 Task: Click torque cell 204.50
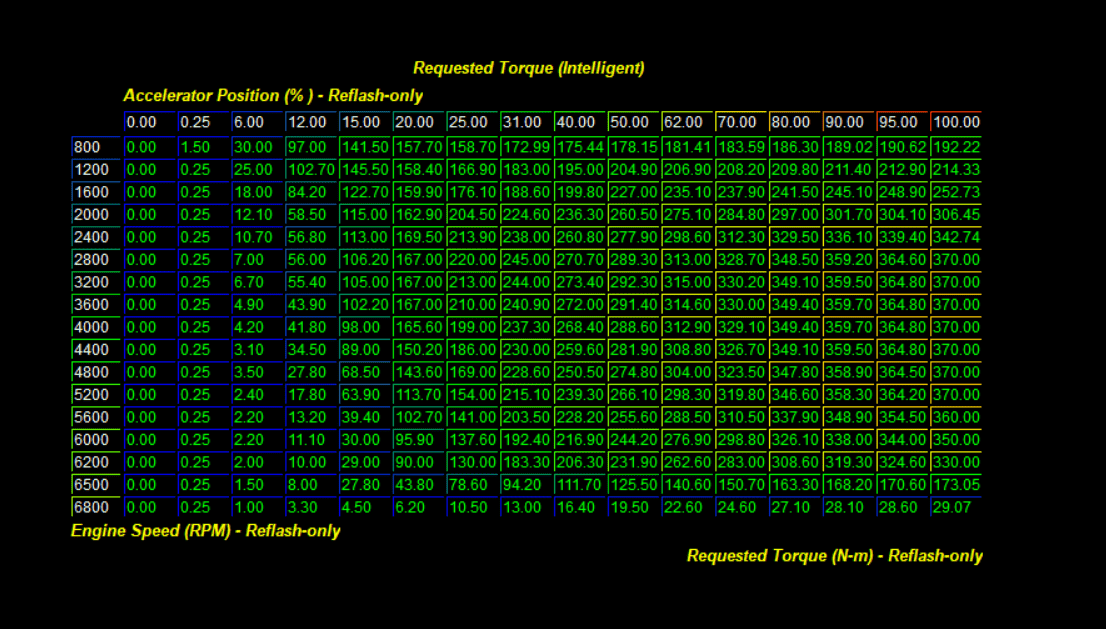tap(472, 214)
